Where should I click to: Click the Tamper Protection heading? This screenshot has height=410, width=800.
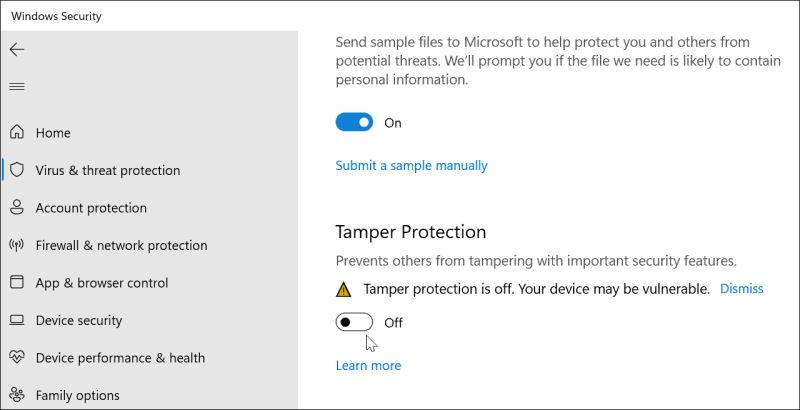pos(410,231)
